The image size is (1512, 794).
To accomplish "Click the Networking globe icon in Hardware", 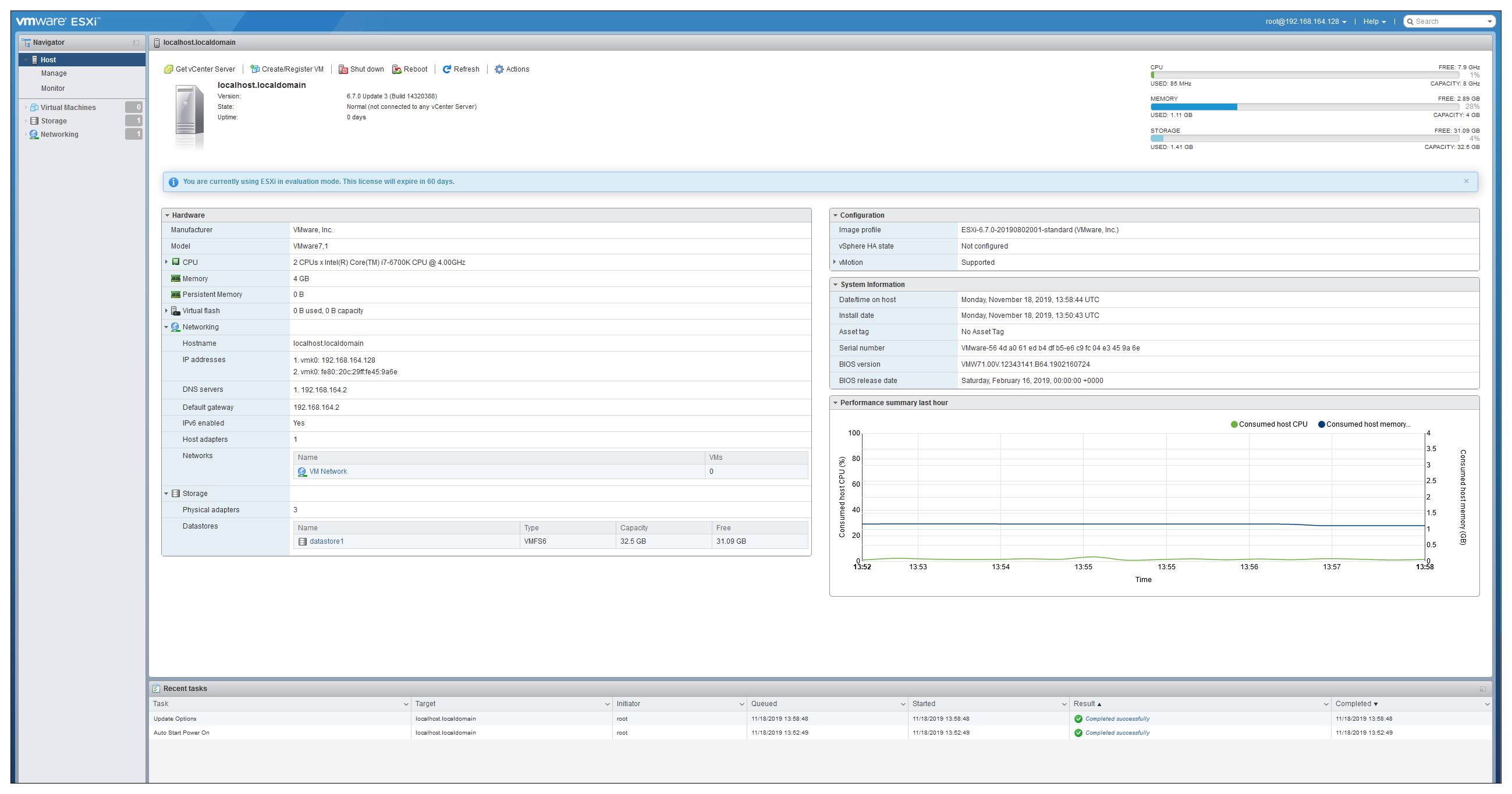I will coord(176,327).
